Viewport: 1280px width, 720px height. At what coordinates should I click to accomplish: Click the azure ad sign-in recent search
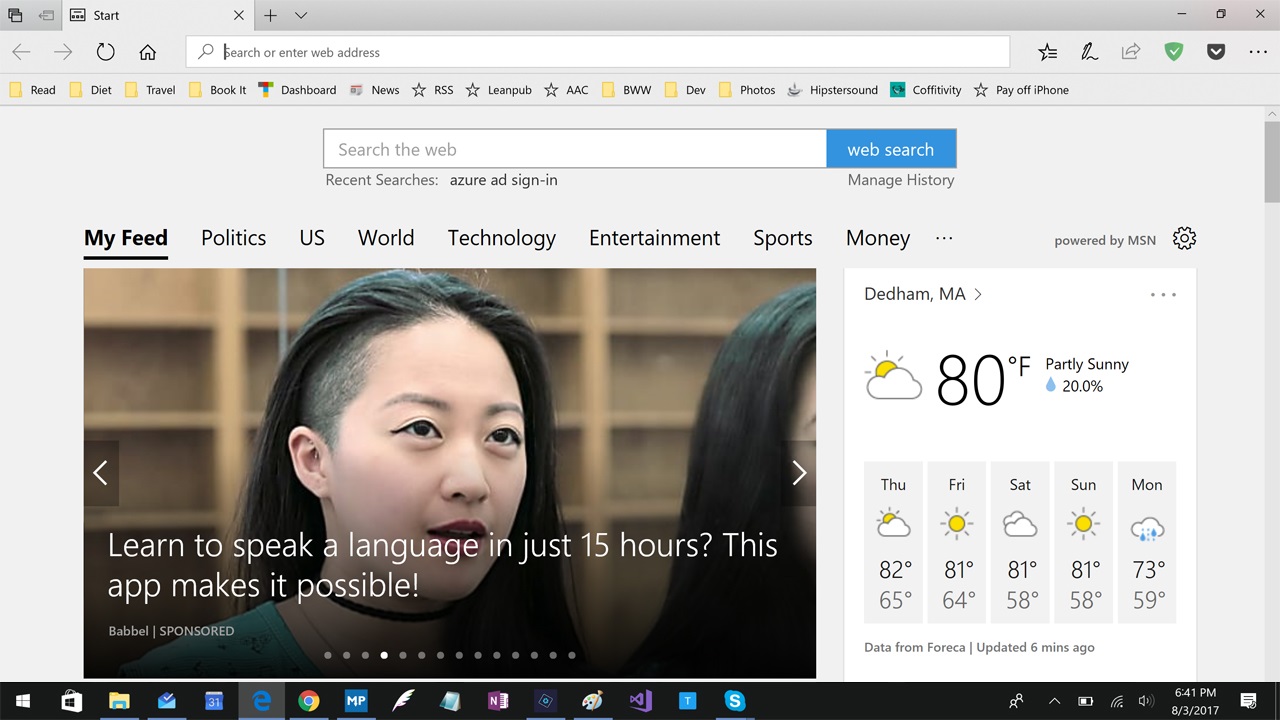point(503,180)
